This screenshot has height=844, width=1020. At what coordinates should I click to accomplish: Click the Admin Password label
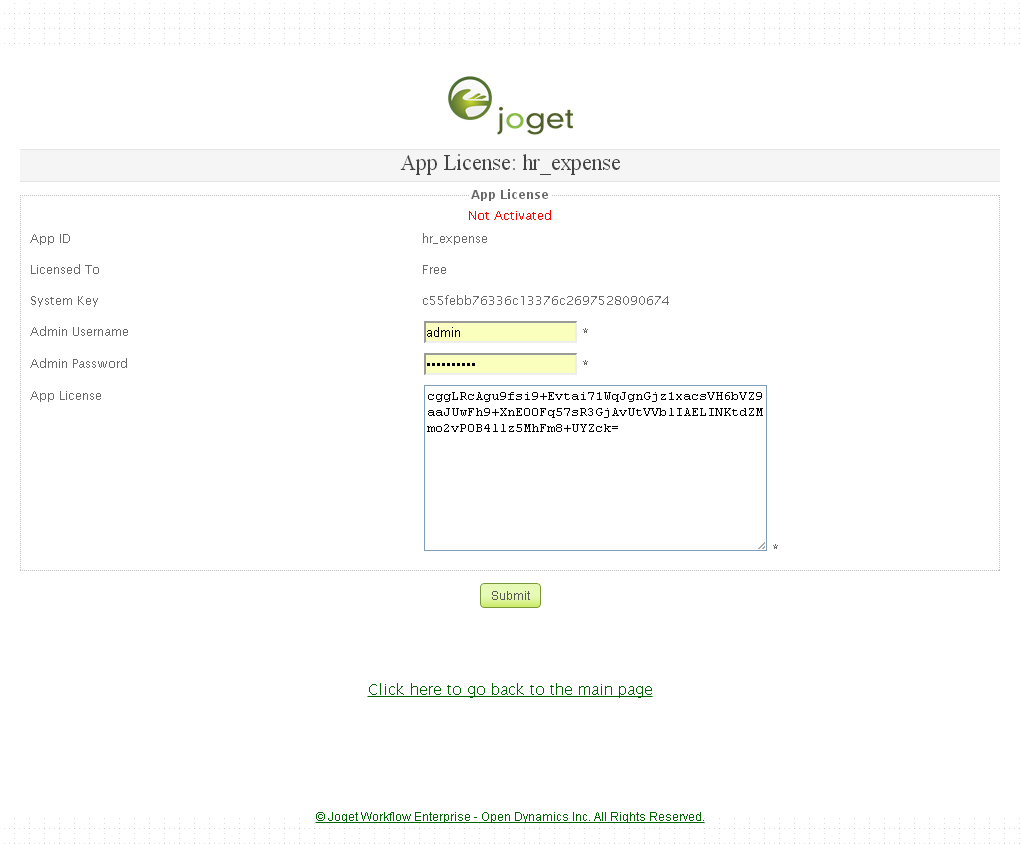[79, 364]
